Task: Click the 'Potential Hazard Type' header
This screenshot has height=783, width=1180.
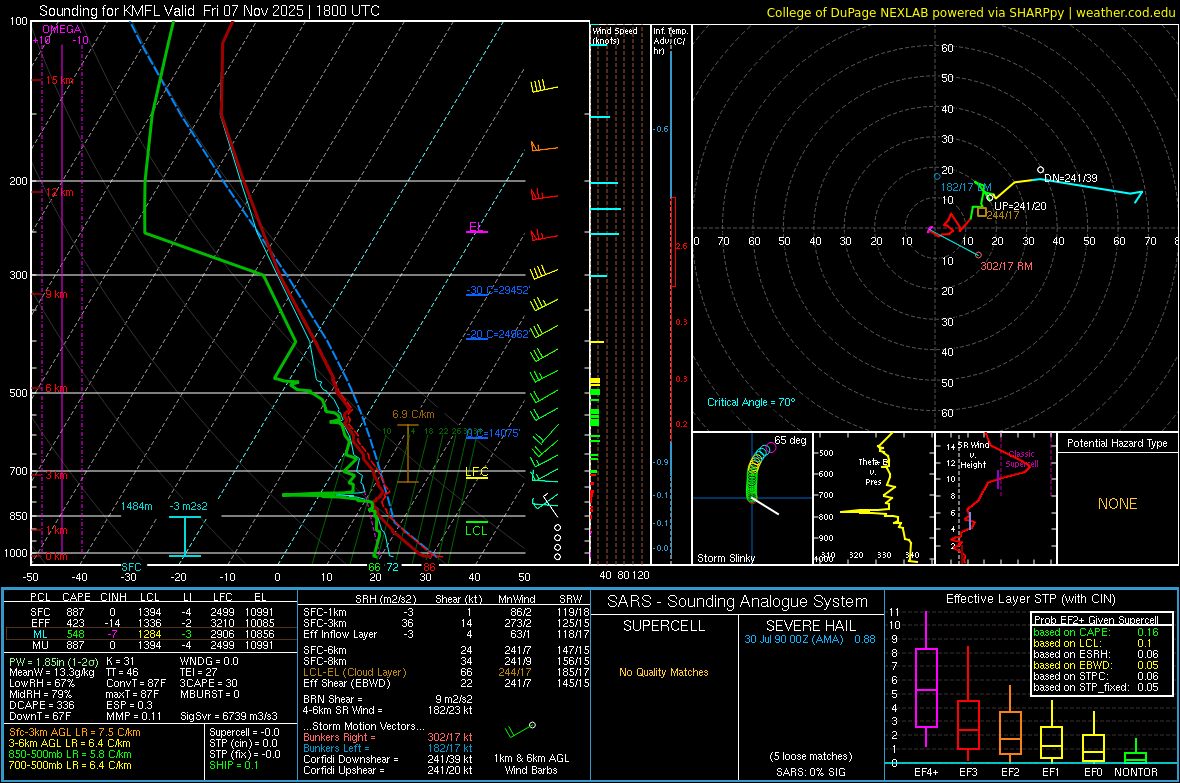Action: point(1117,443)
